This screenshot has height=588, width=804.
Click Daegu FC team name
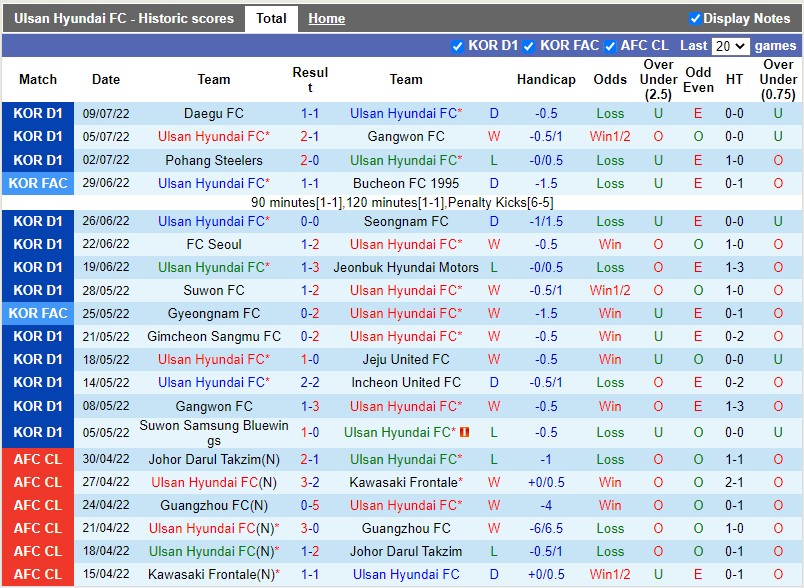tap(214, 113)
